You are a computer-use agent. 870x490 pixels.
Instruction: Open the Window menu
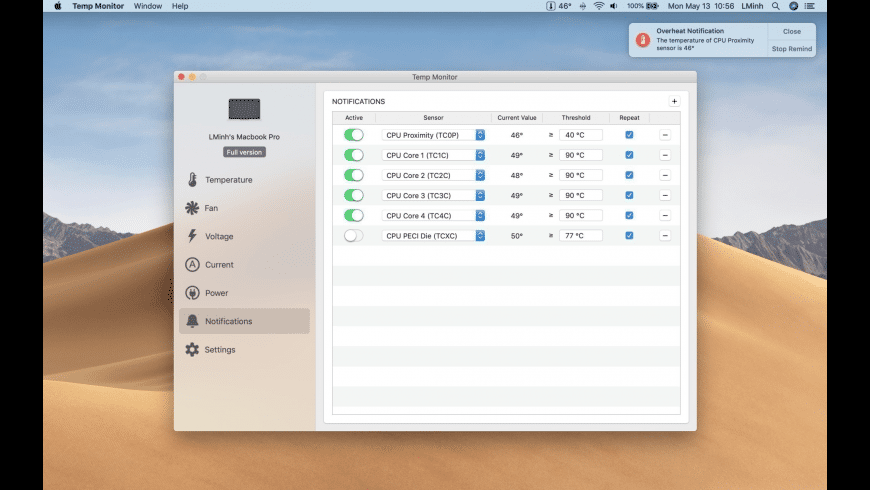pos(148,6)
